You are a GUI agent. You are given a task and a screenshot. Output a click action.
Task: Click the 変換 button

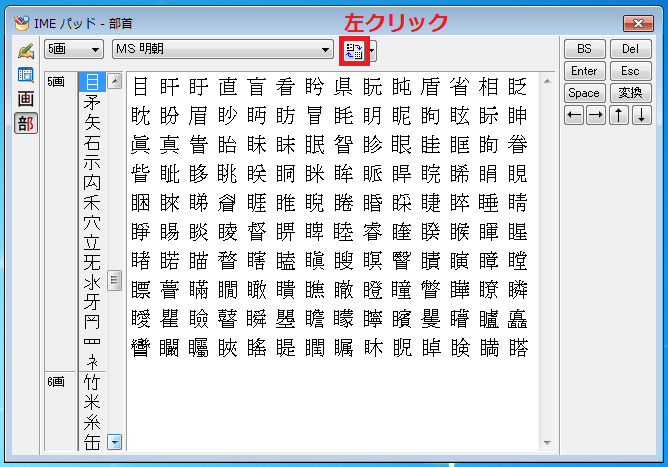tap(631, 93)
